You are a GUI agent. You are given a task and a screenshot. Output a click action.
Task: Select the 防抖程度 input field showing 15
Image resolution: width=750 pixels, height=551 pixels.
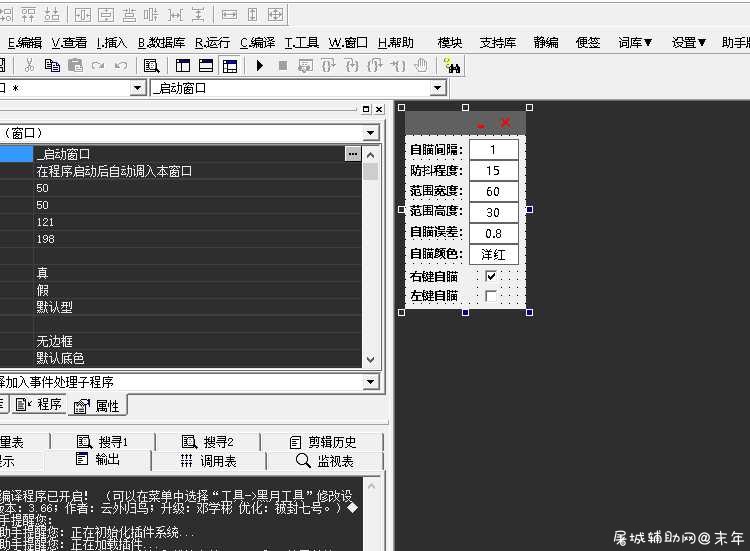494,170
